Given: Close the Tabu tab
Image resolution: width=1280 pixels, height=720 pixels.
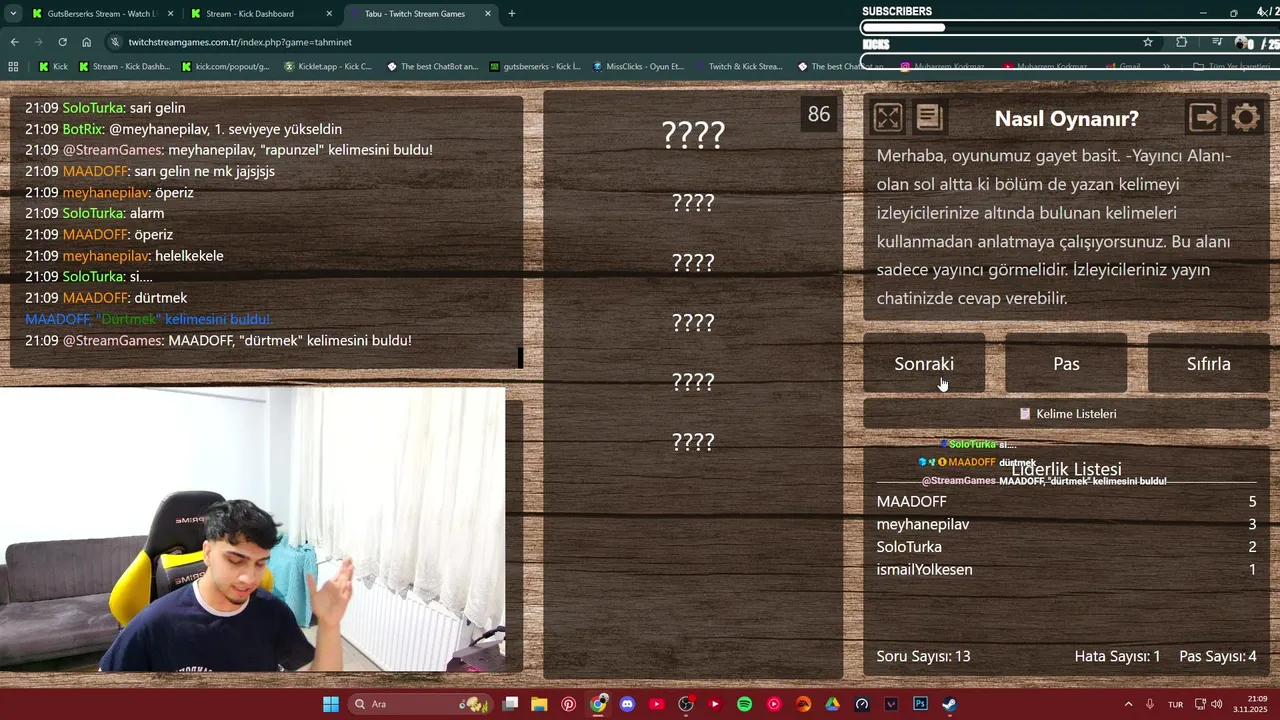Looking at the screenshot, I should point(488,14).
